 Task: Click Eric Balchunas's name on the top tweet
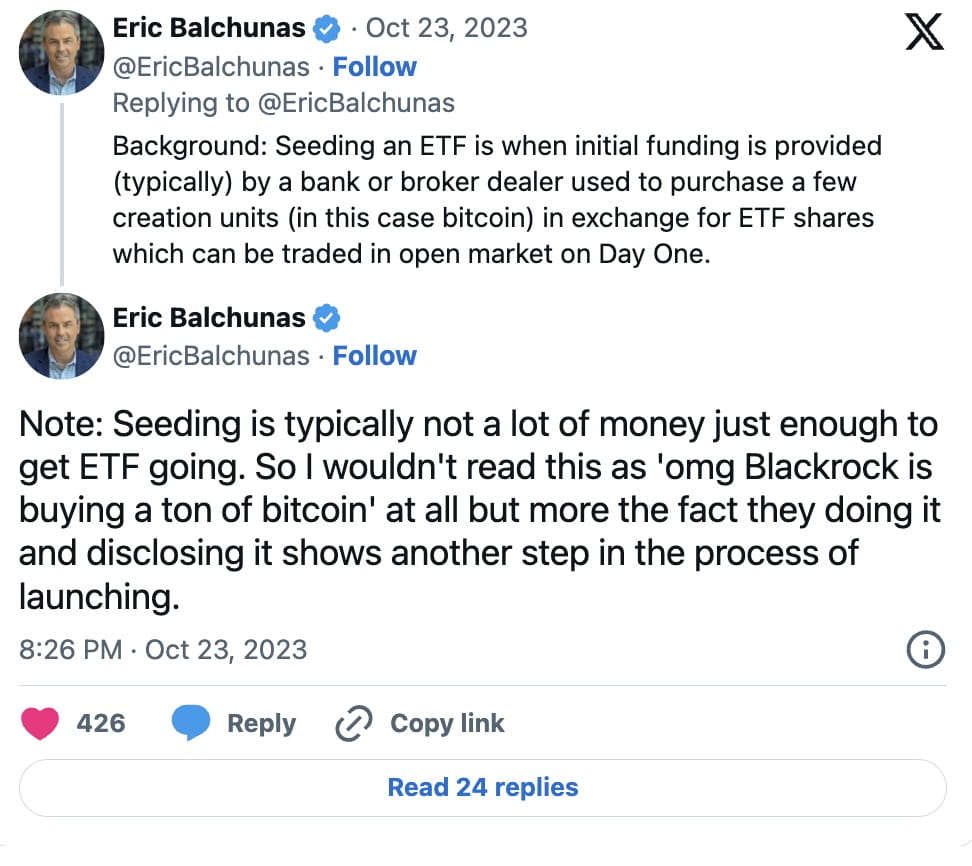[209, 27]
